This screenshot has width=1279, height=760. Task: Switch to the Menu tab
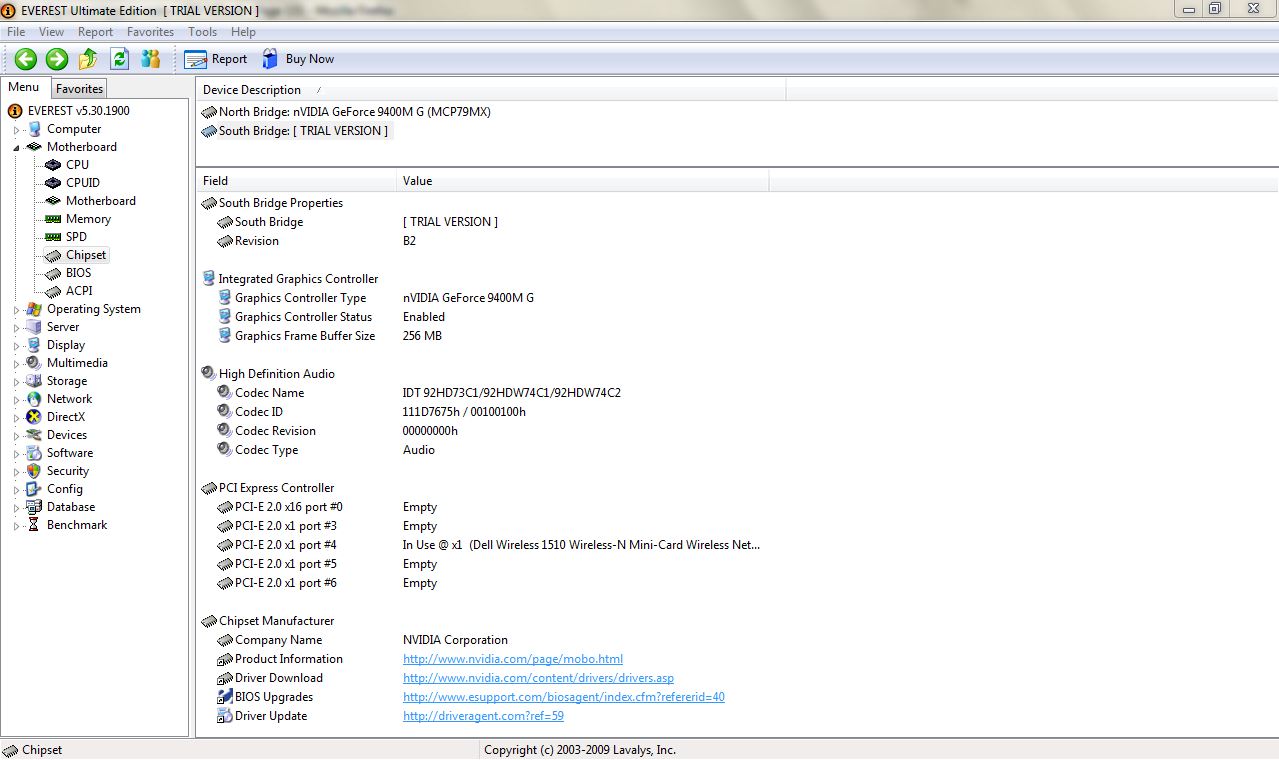point(24,87)
